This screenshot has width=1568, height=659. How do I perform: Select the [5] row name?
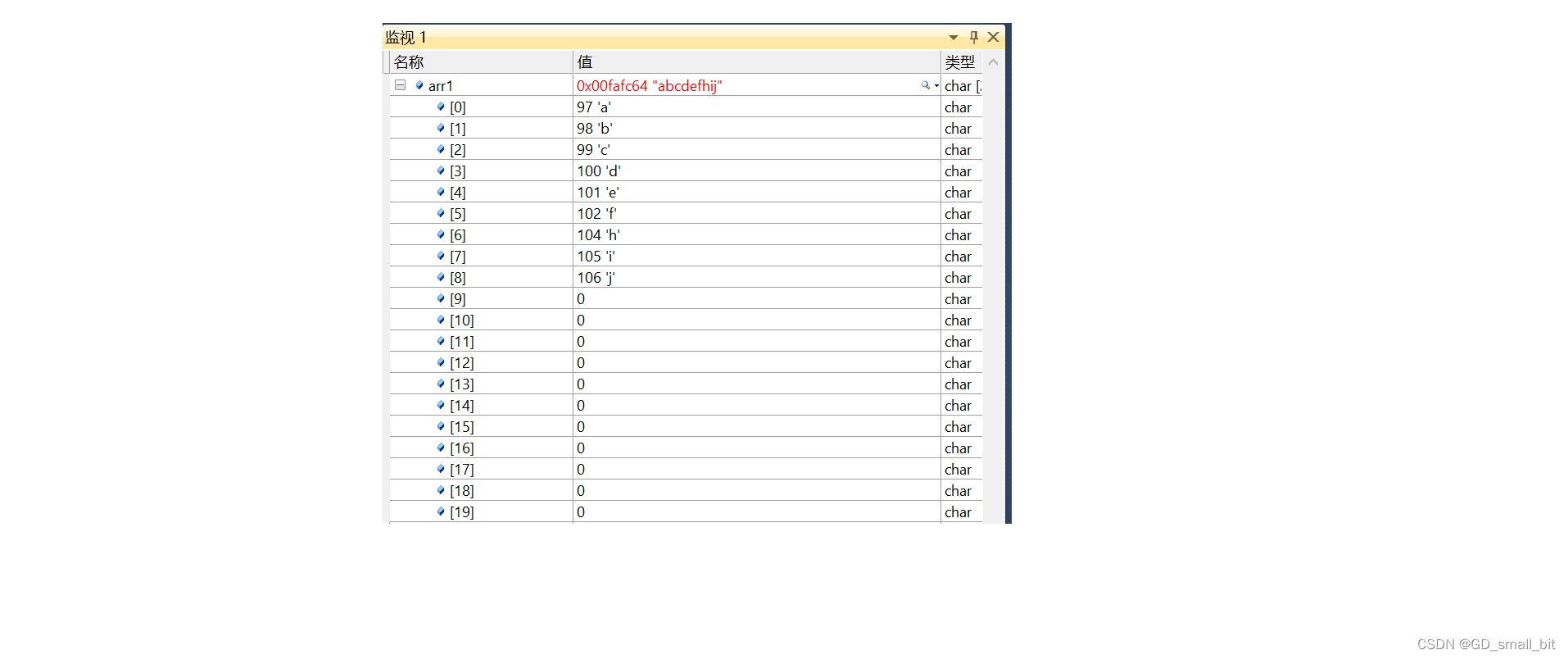click(458, 214)
